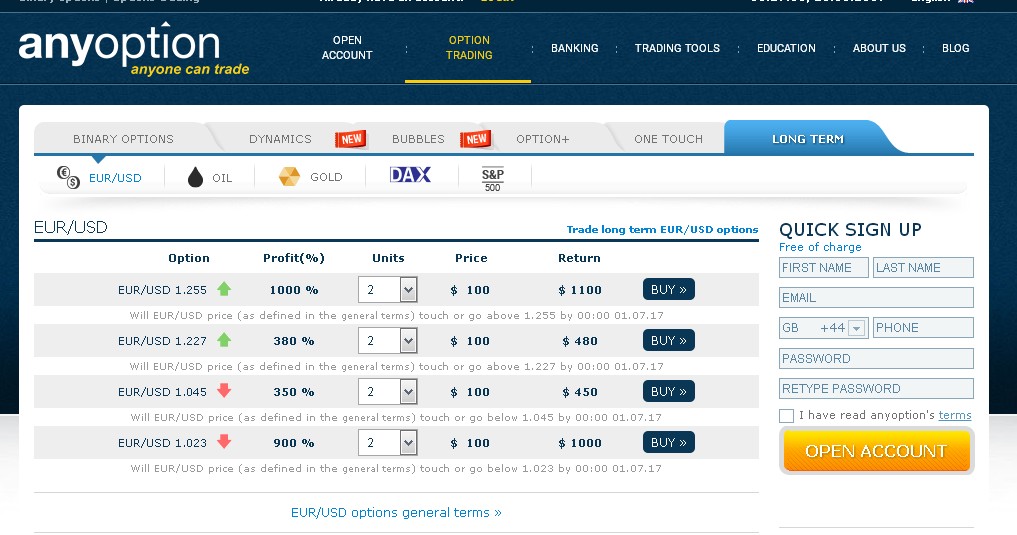Open the Open Account menu item
This screenshot has width=1017, height=535.
[x=347, y=48]
